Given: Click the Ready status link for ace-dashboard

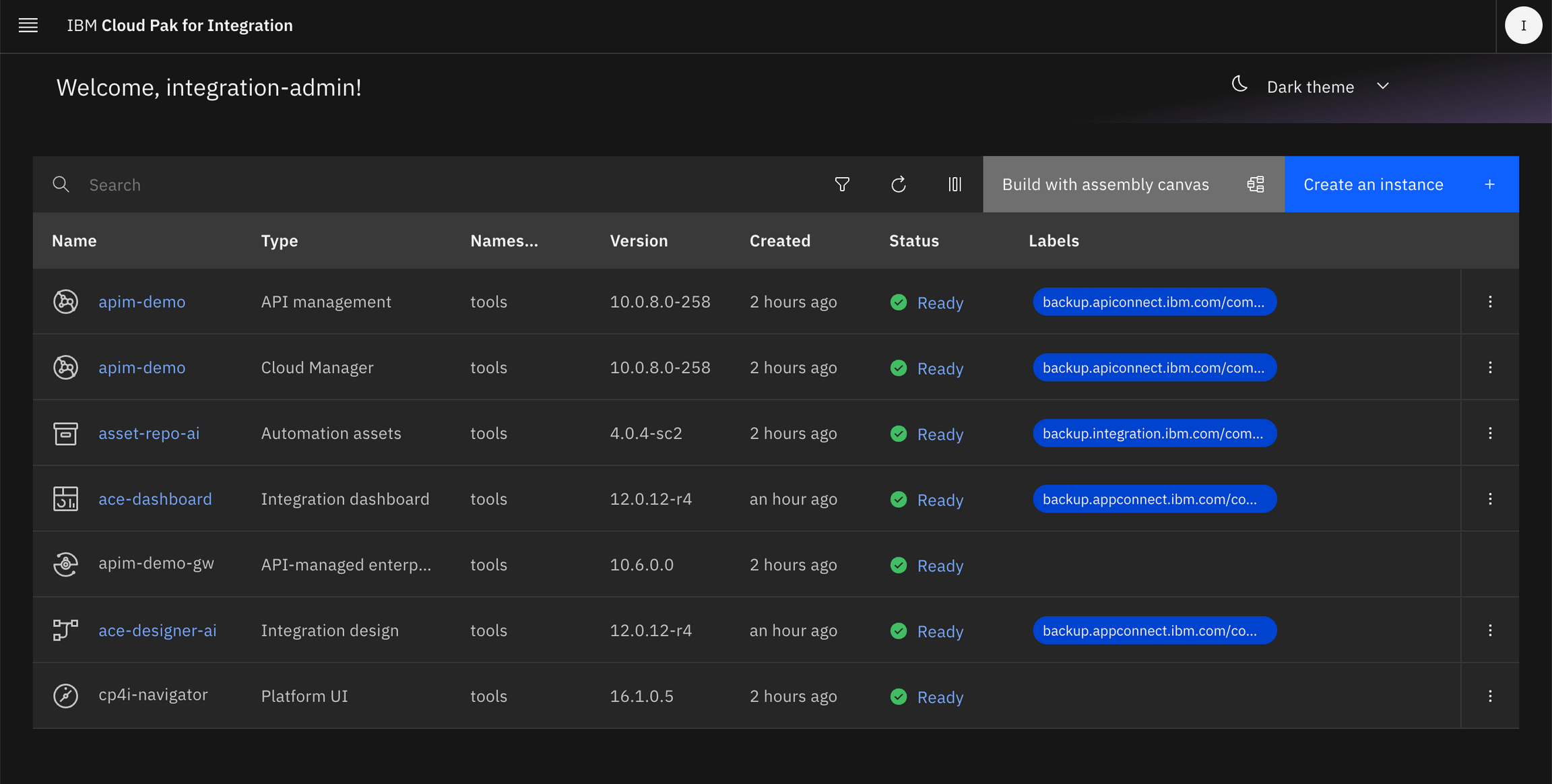Looking at the screenshot, I should pos(940,499).
